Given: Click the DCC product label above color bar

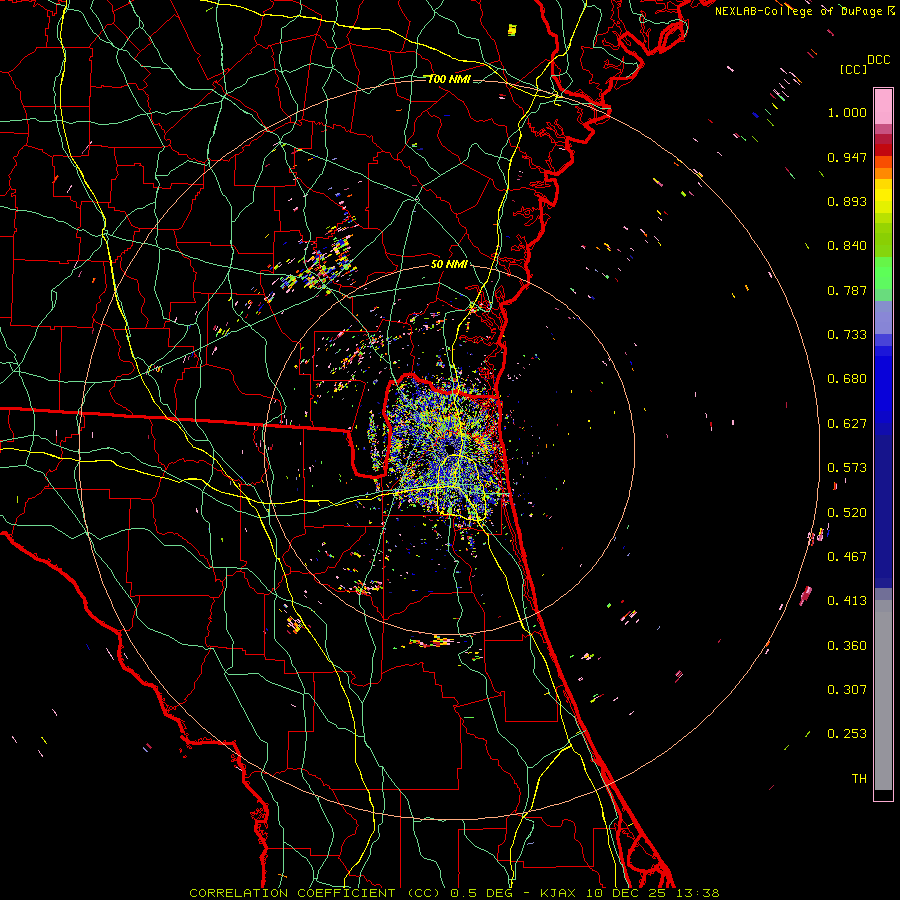Looking at the screenshot, I should 878,60.
